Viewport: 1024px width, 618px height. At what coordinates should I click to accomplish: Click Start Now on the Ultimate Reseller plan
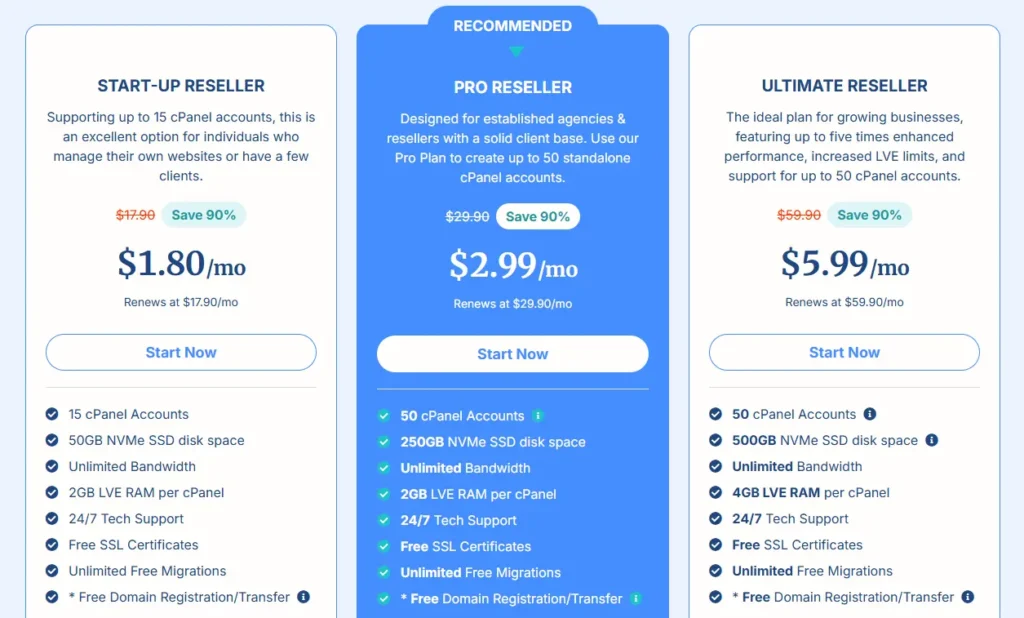click(x=844, y=352)
